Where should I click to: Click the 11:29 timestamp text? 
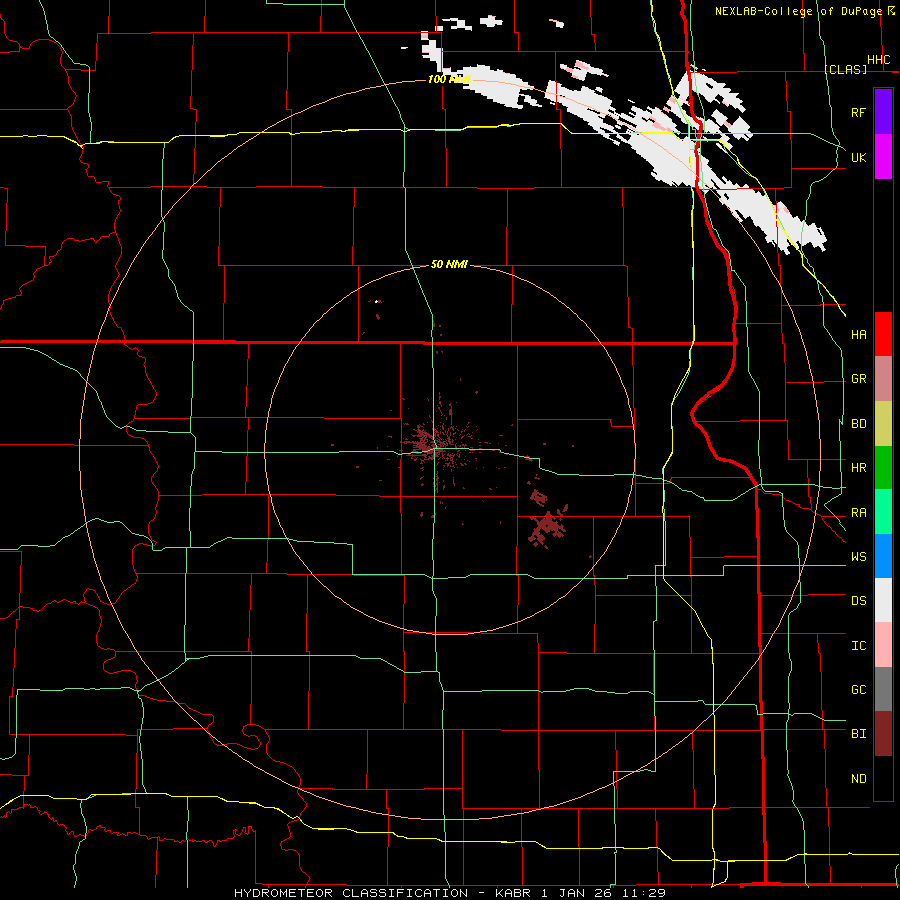644,893
